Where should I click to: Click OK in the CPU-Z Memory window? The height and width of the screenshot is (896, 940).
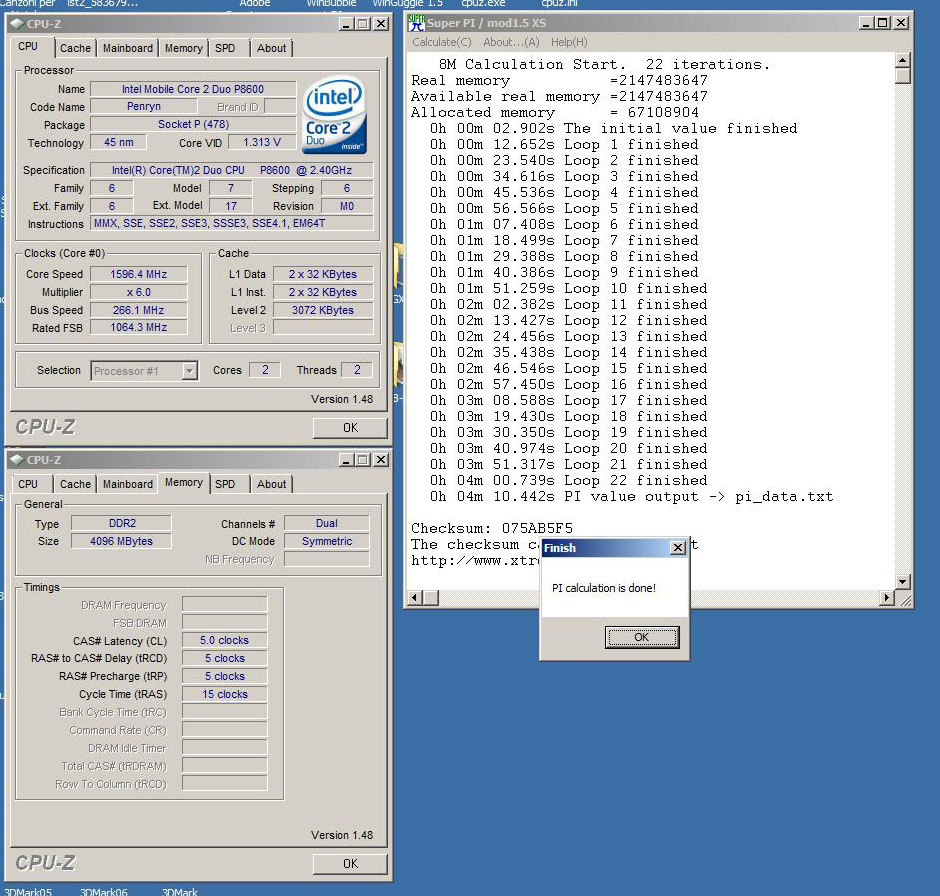click(349, 863)
